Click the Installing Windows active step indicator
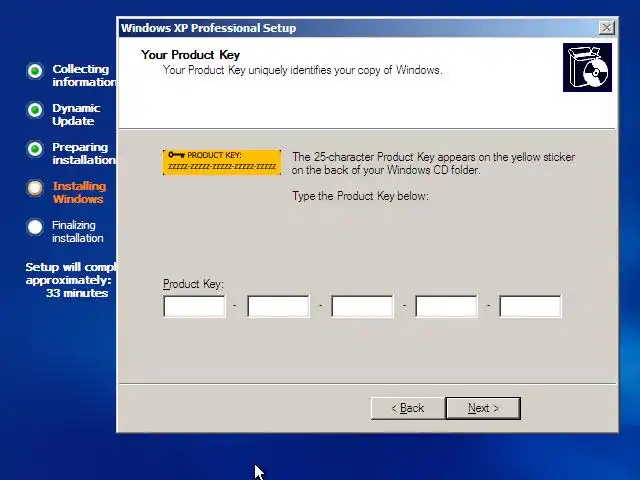The height and width of the screenshot is (480, 640). 35,188
